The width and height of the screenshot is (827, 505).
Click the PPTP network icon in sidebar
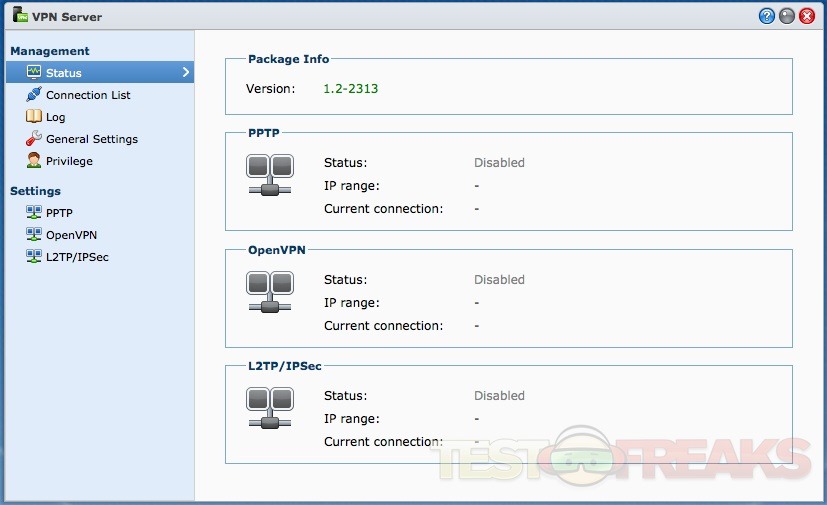click(x=34, y=212)
